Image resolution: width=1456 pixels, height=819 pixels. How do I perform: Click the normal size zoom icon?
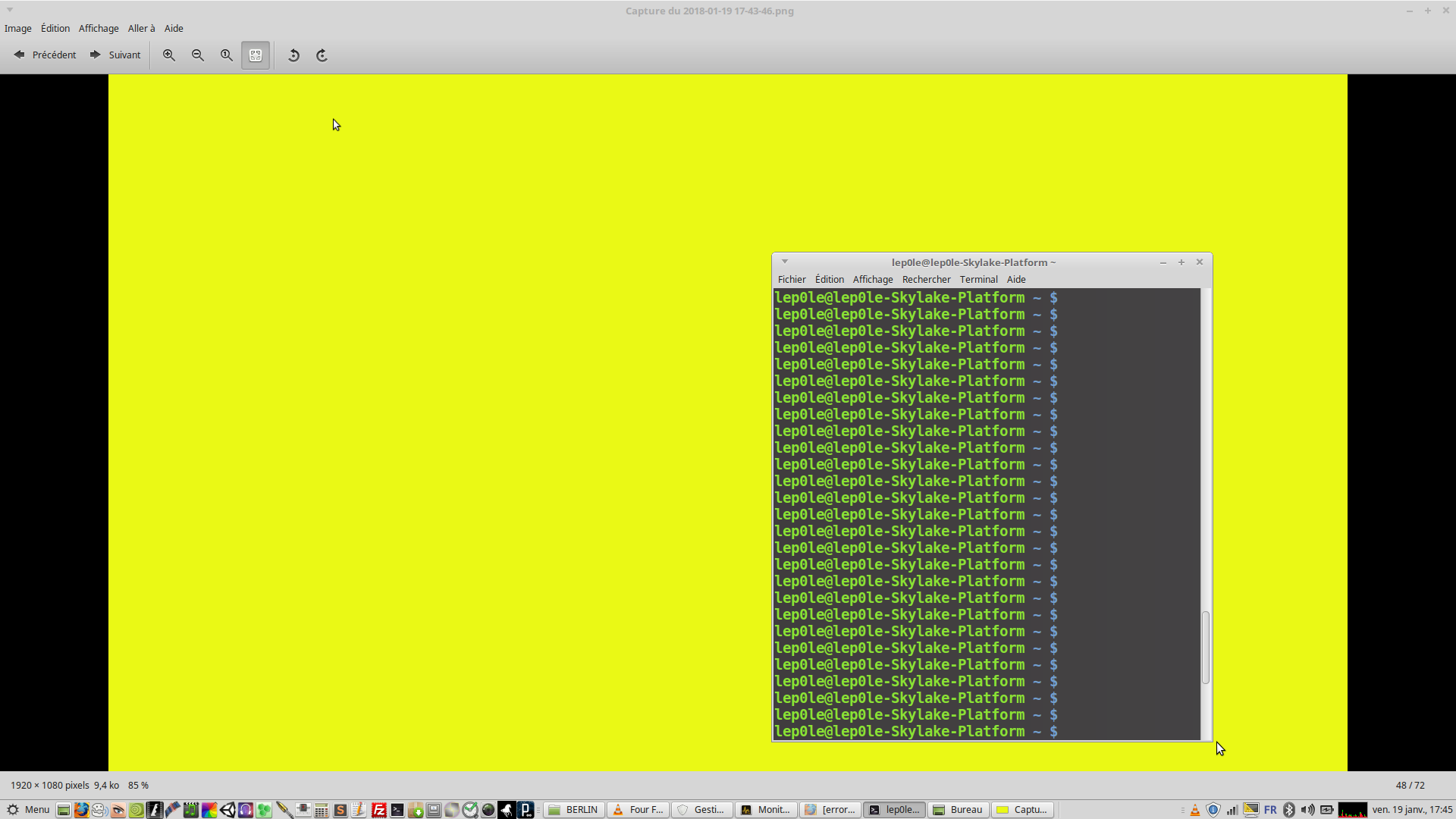(227, 55)
